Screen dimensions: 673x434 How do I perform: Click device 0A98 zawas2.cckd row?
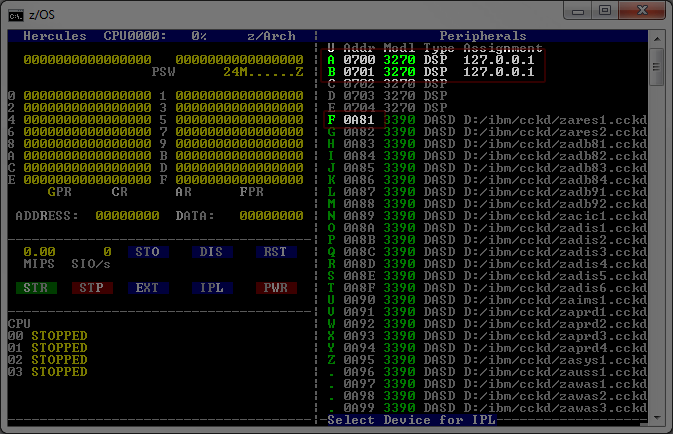487,396
